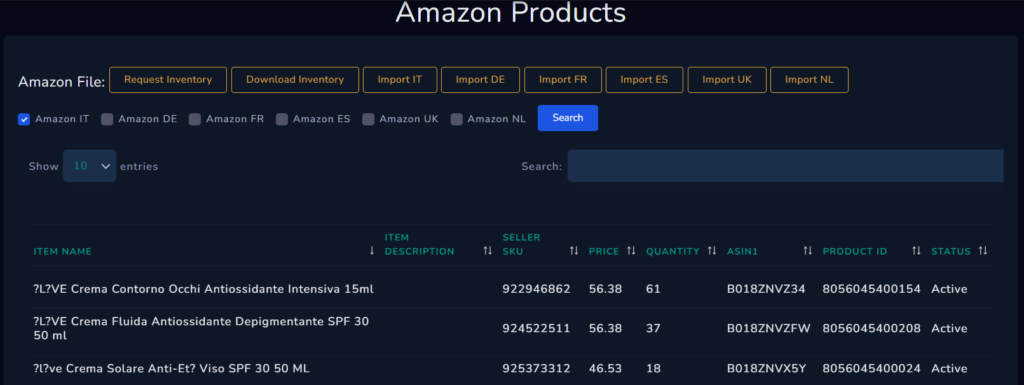Click ASIN B018ZNVZFW
The height and width of the screenshot is (385, 1024).
pyautogui.click(x=769, y=328)
